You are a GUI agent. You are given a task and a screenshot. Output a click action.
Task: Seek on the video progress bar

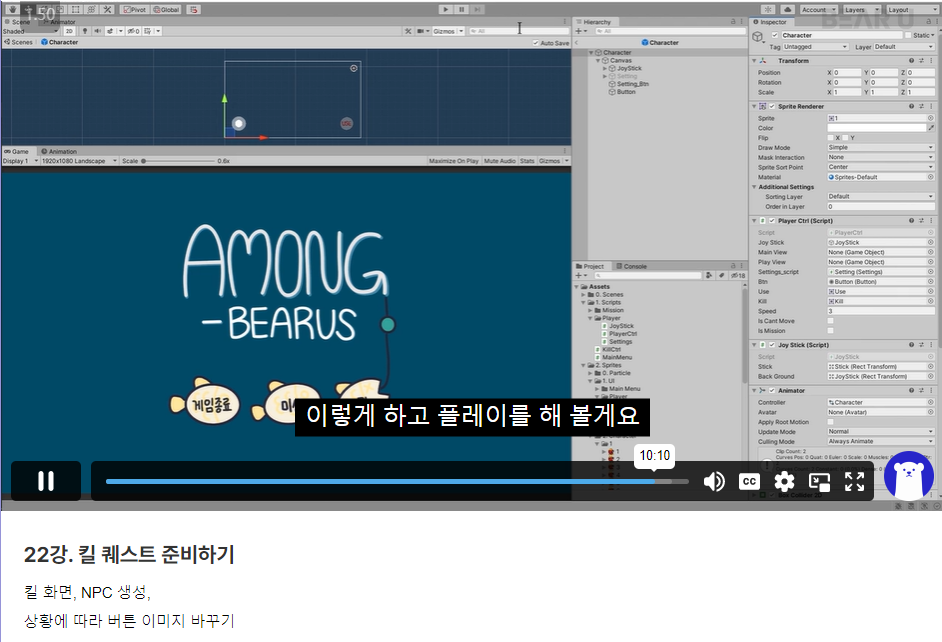coord(397,482)
